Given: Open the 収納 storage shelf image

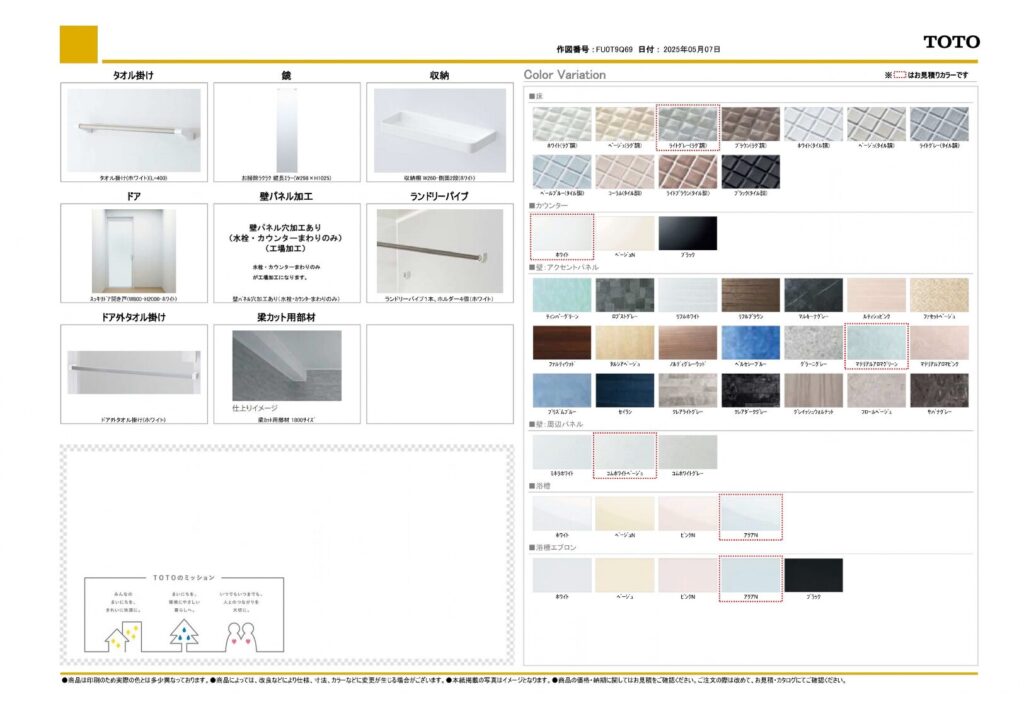Looking at the screenshot, I should [439, 130].
